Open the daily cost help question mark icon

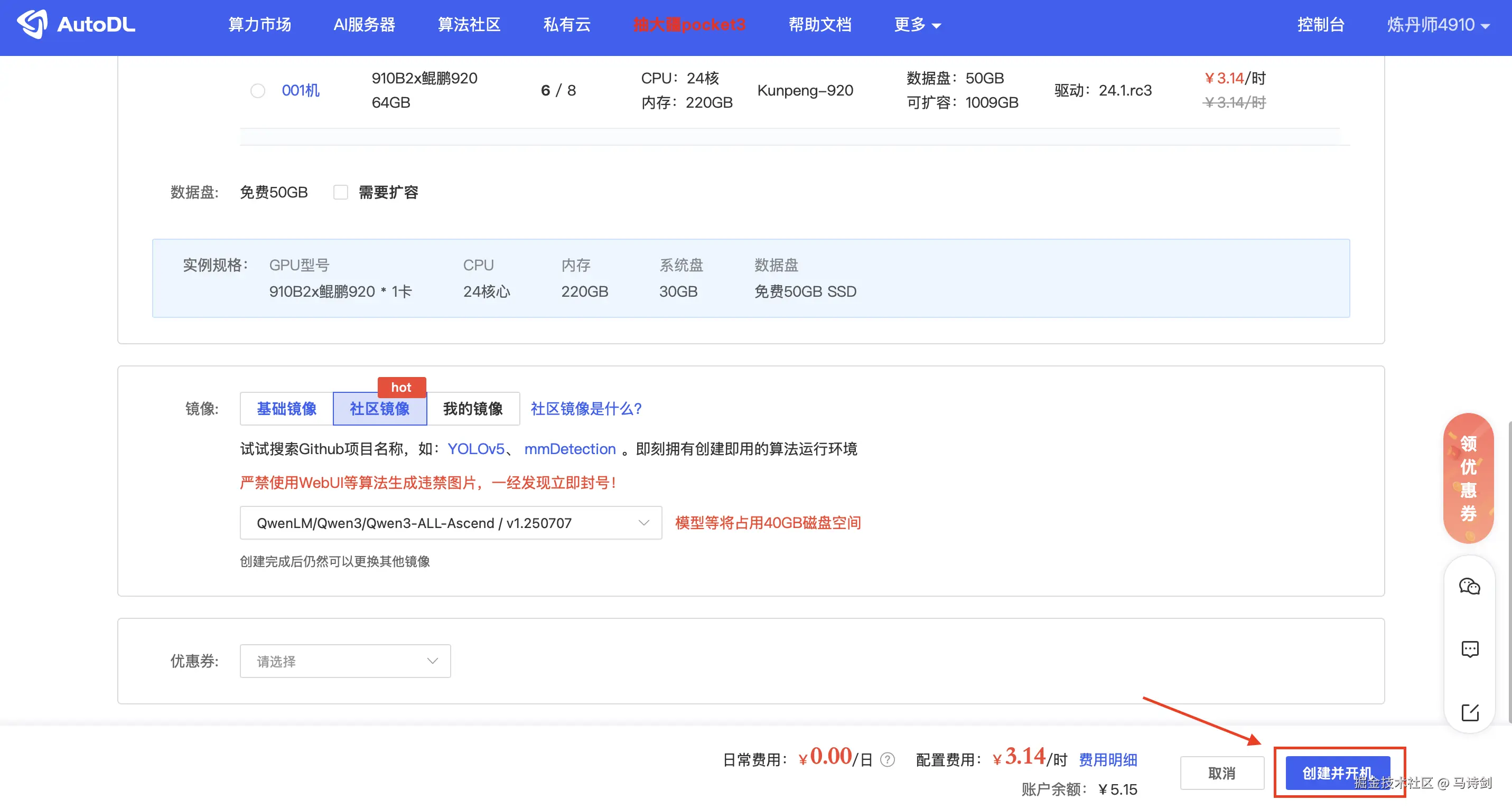click(x=888, y=759)
